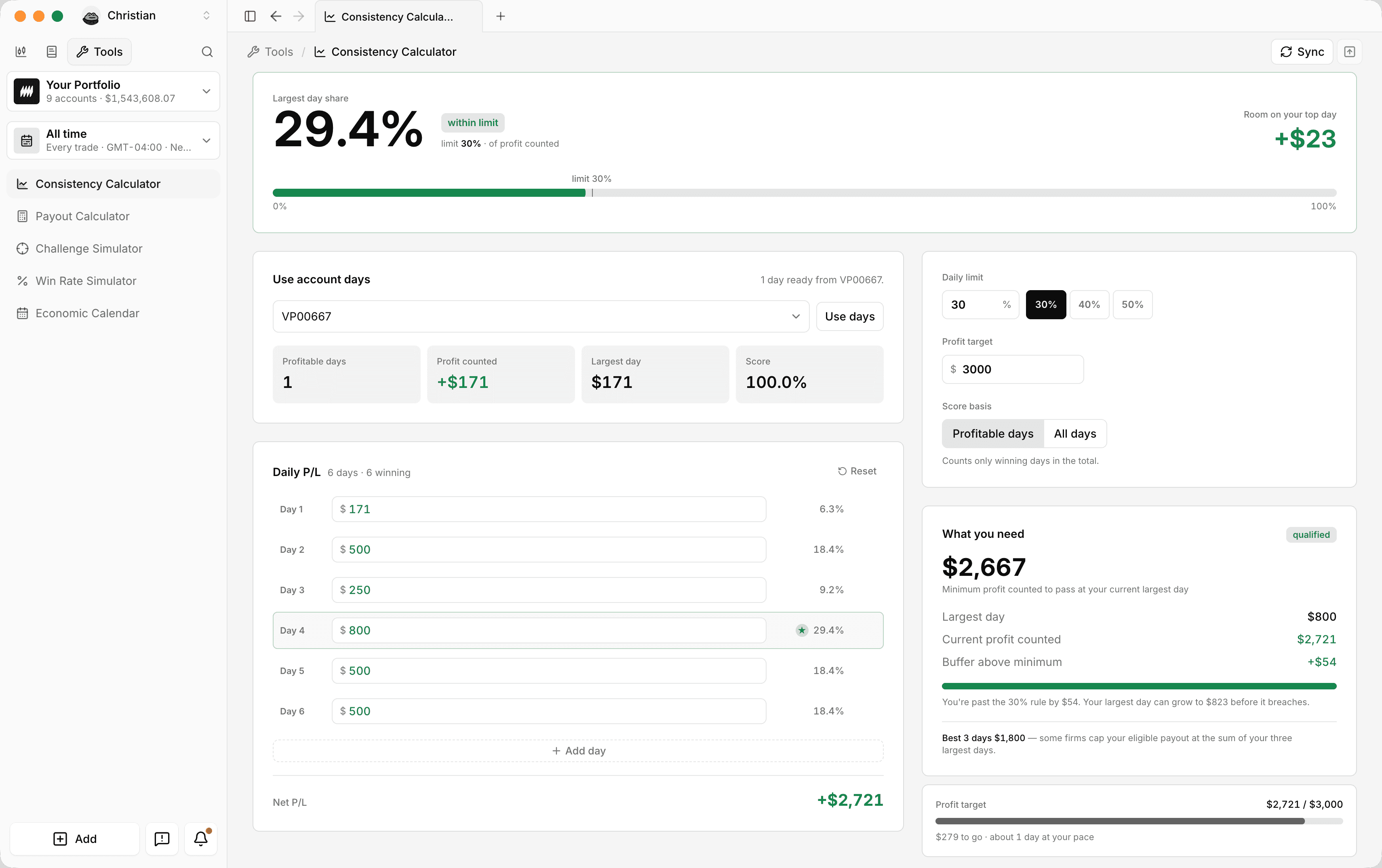This screenshot has width=1382, height=868.
Task: Click the '$2,667' minimum profit value
Action: click(x=984, y=567)
